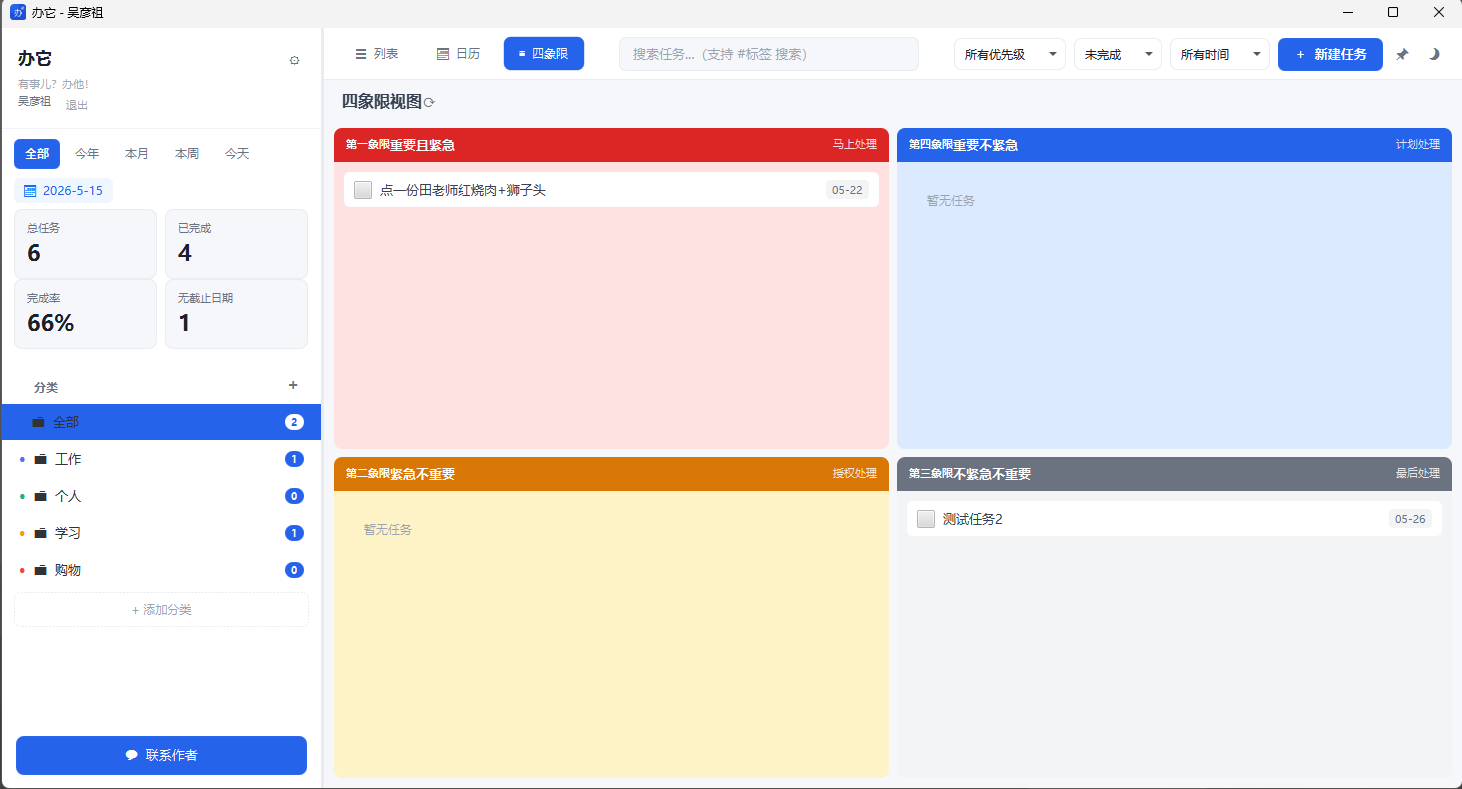The height and width of the screenshot is (789, 1462).
Task: Open the 所有时间 time filter dropdown
Action: click(x=1220, y=54)
